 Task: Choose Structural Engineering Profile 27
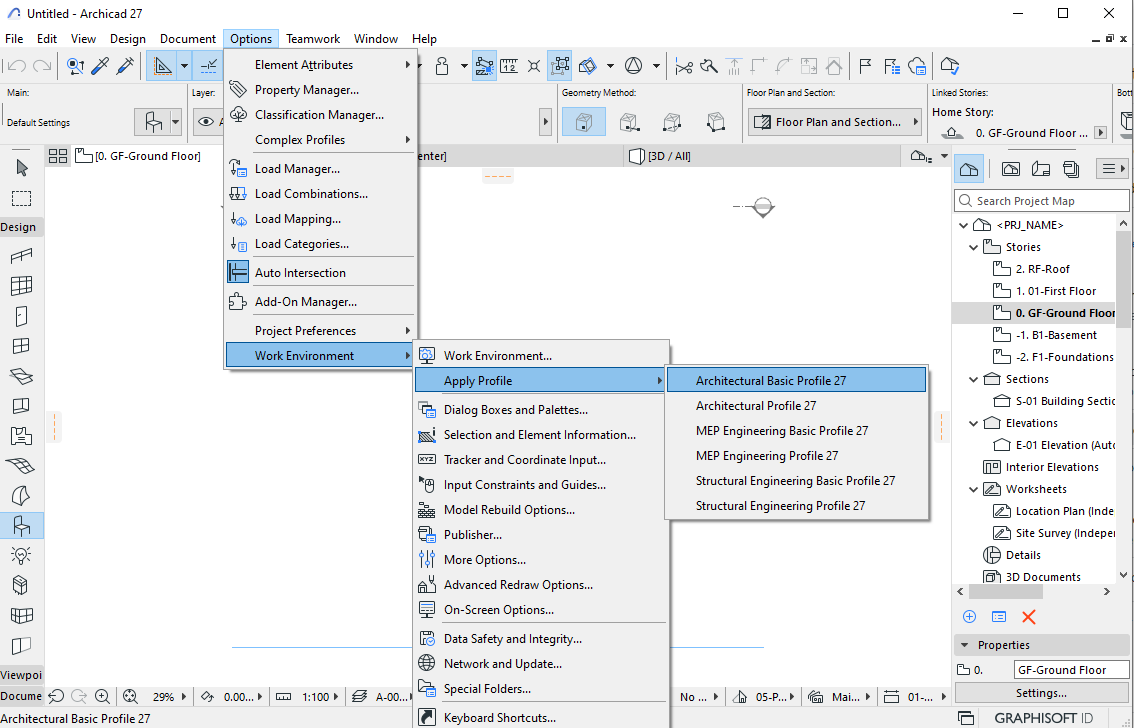tap(796, 505)
